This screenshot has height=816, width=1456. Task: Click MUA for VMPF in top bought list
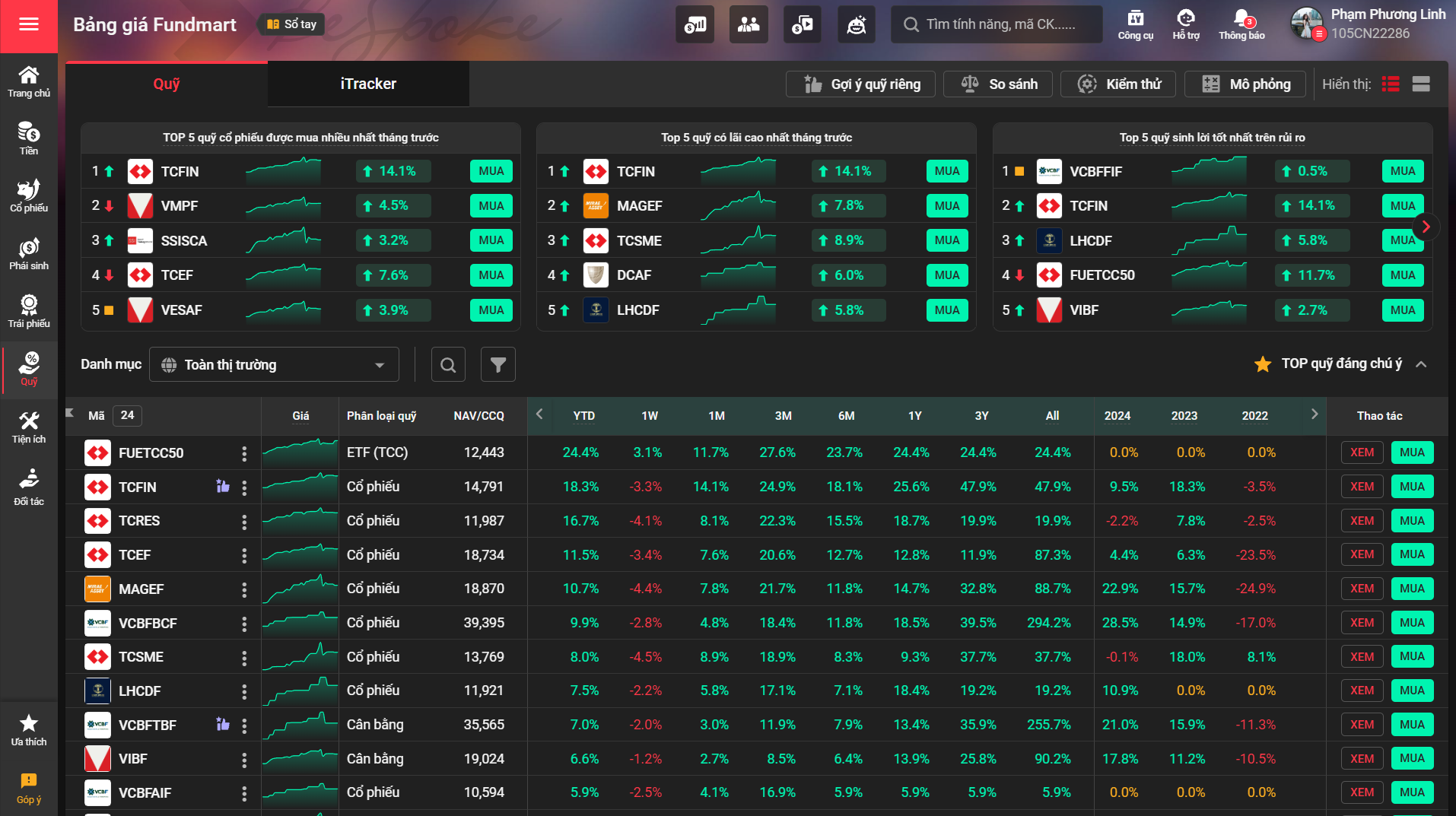491,205
